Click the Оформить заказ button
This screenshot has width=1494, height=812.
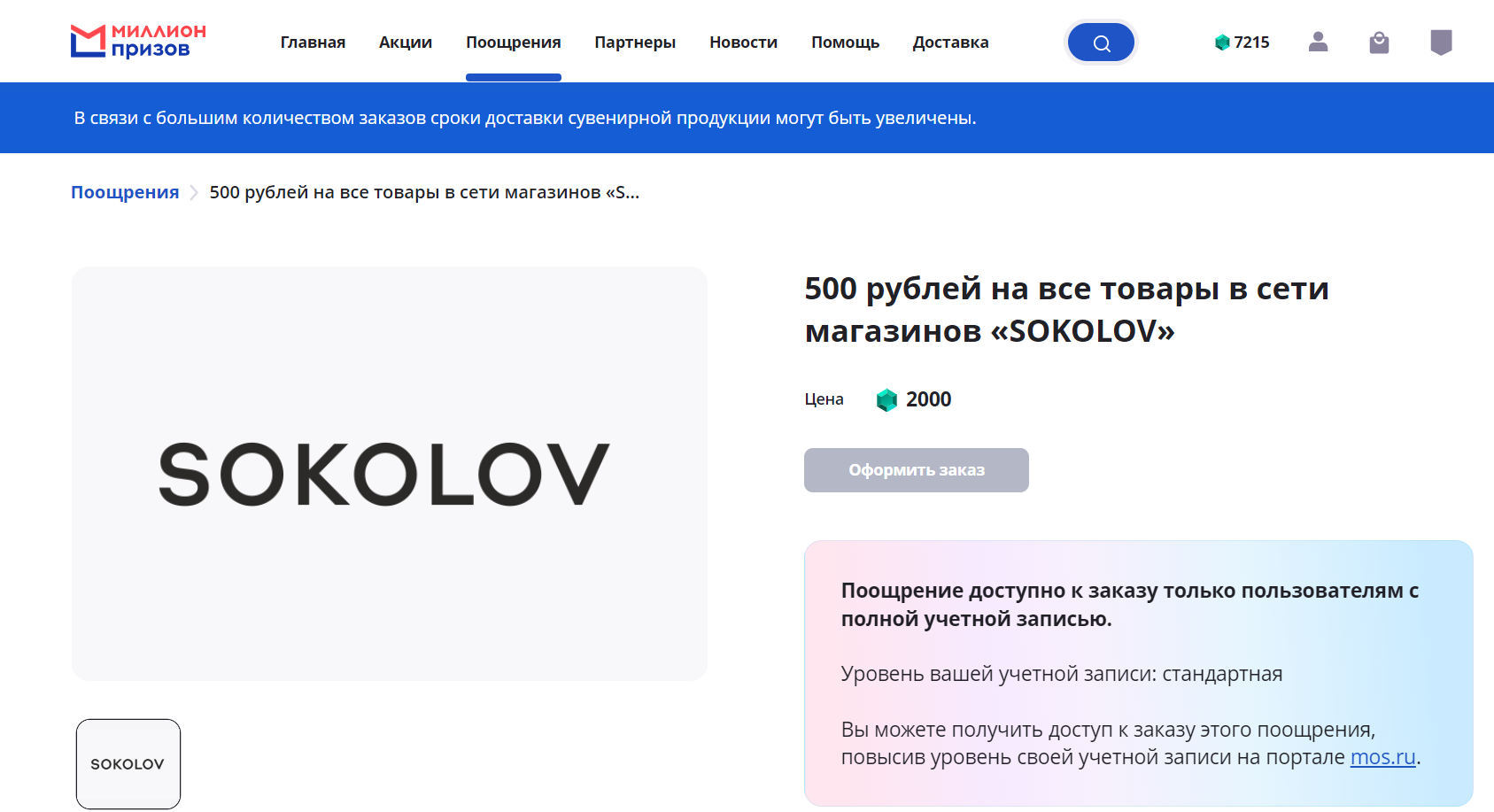click(917, 470)
